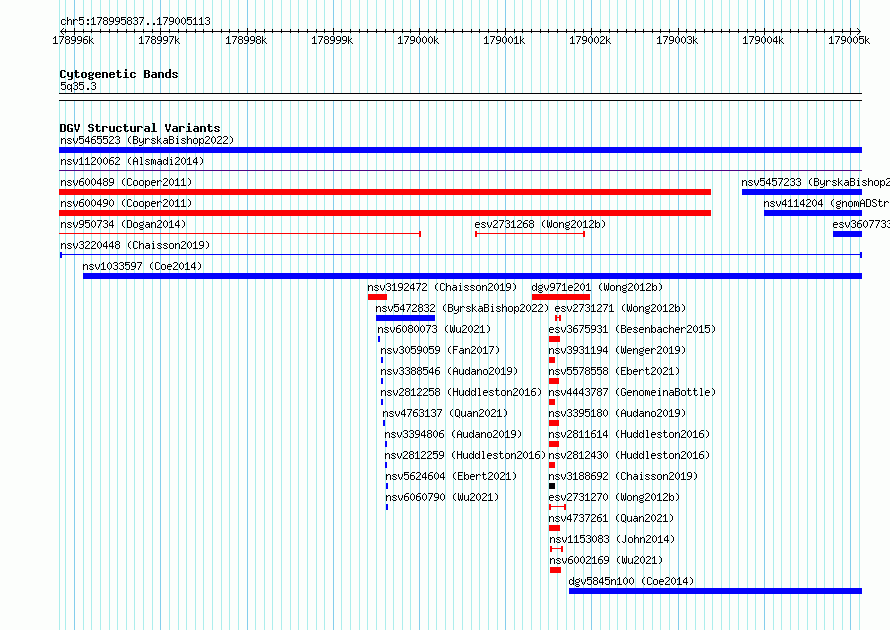Select nsv5624604 (Ebert2021) label
This screenshot has height=630, width=890.
(451, 476)
